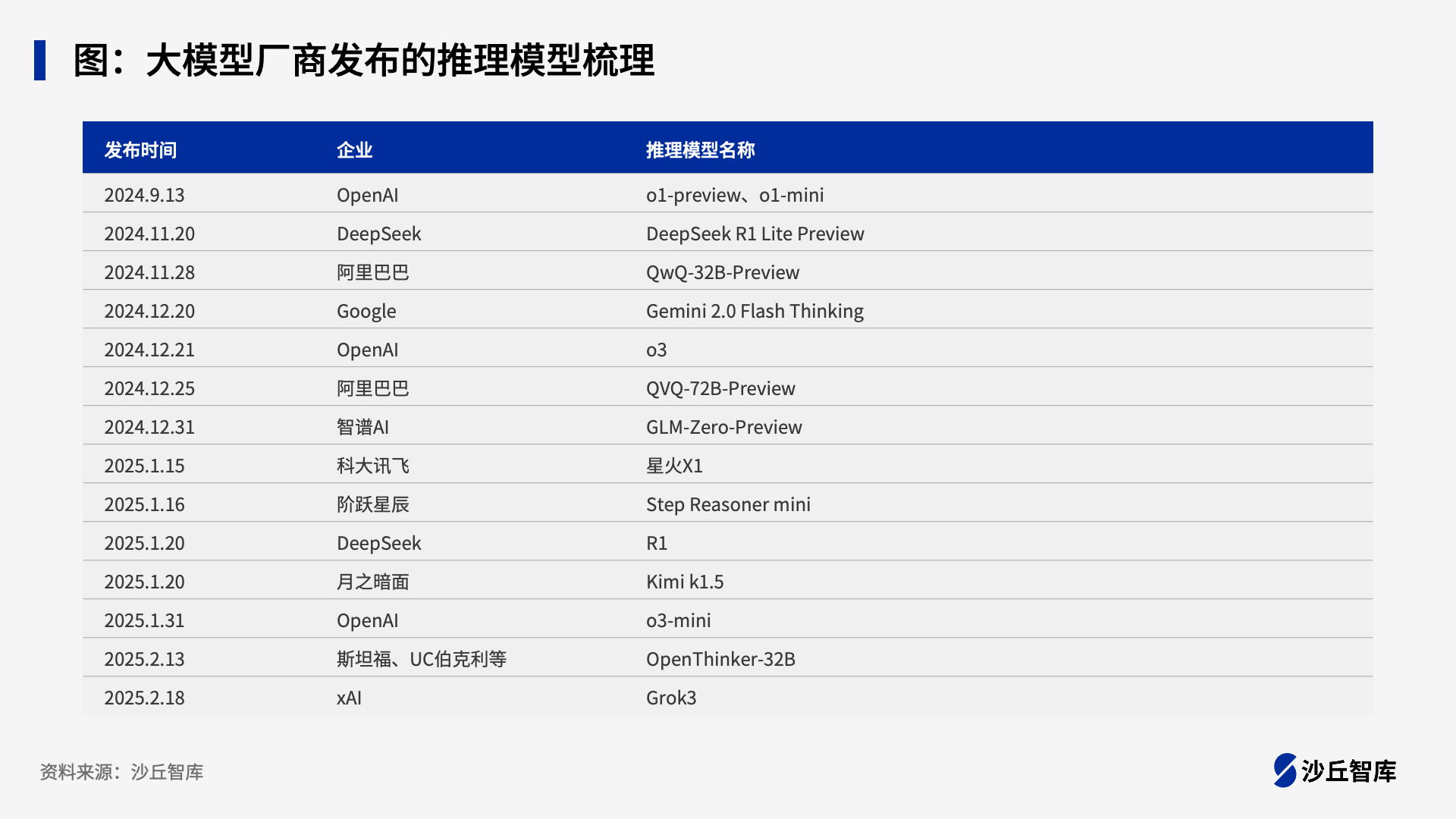Click the source text 资料来源：沙丘智库
Image resolution: width=1456 pixels, height=819 pixels.
121,772
